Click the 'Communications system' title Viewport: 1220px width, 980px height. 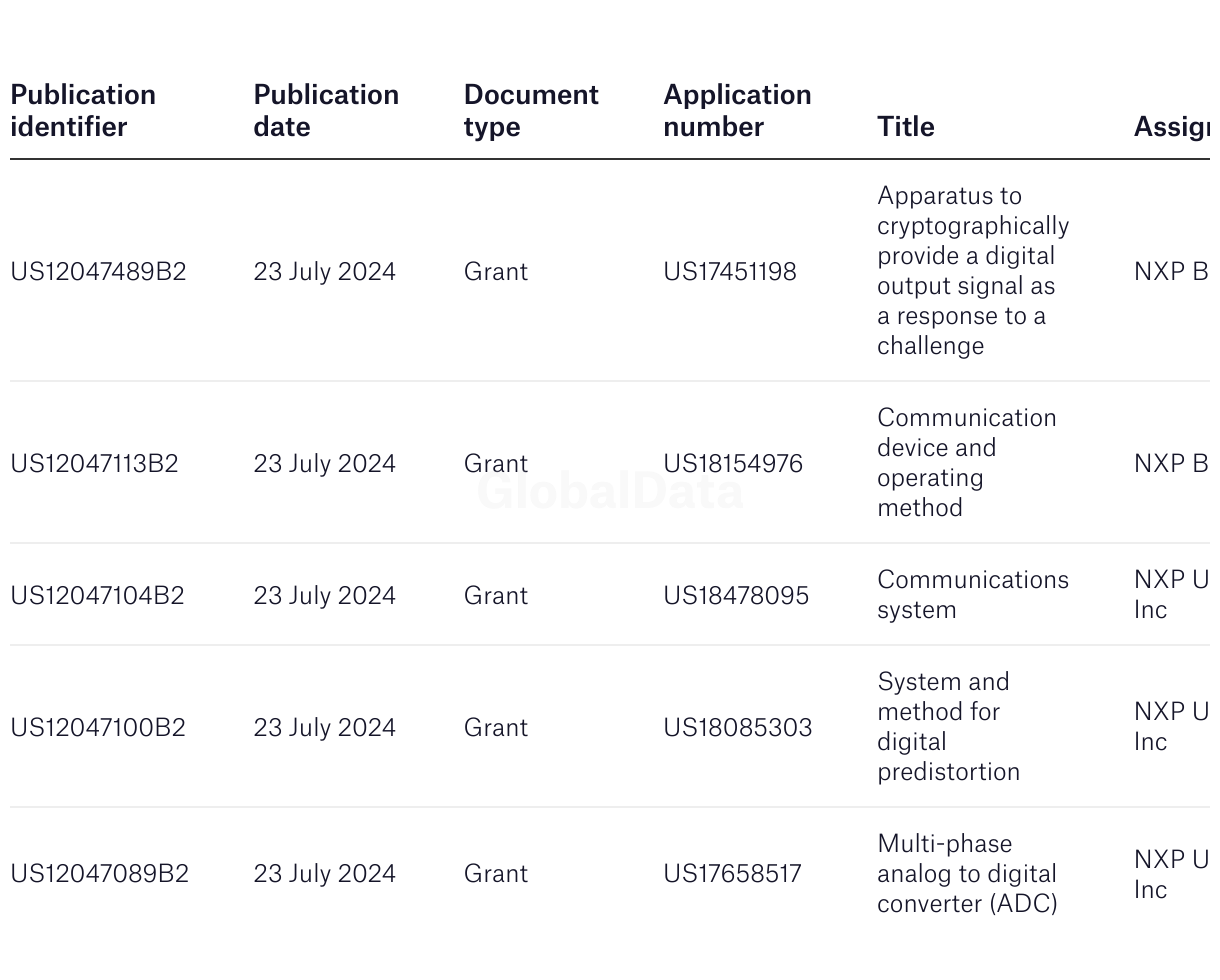click(x=972, y=594)
